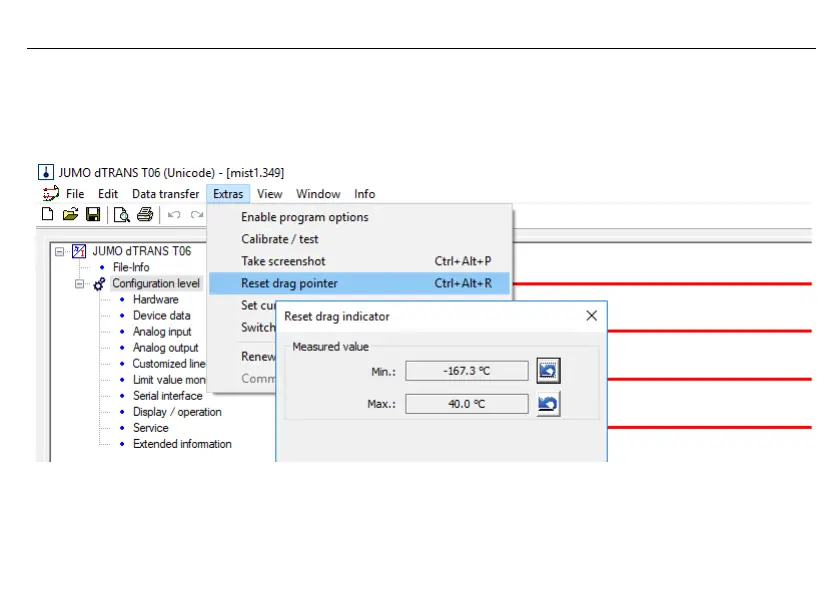840x596 pixels.
Task: Click the Min. measured value field
Action: click(x=467, y=371)
